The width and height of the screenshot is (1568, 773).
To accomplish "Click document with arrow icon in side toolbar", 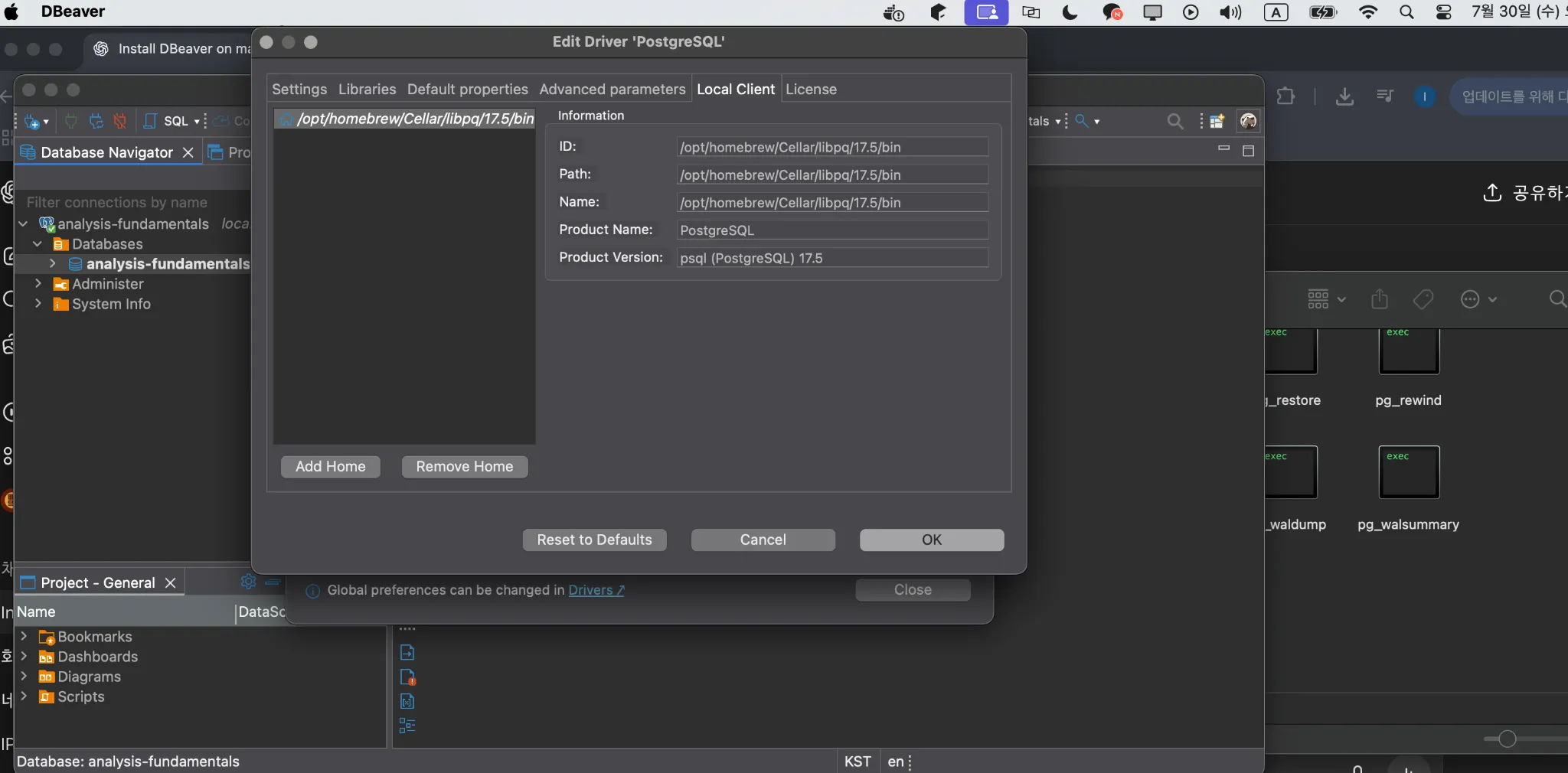I will (407, 652).
